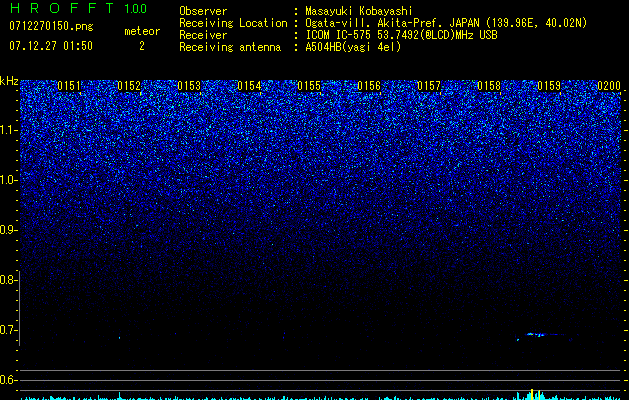Viewport: 629px width, 400px height.
Task: Click the meteor count value 2
Action: (x=142, y=46)
